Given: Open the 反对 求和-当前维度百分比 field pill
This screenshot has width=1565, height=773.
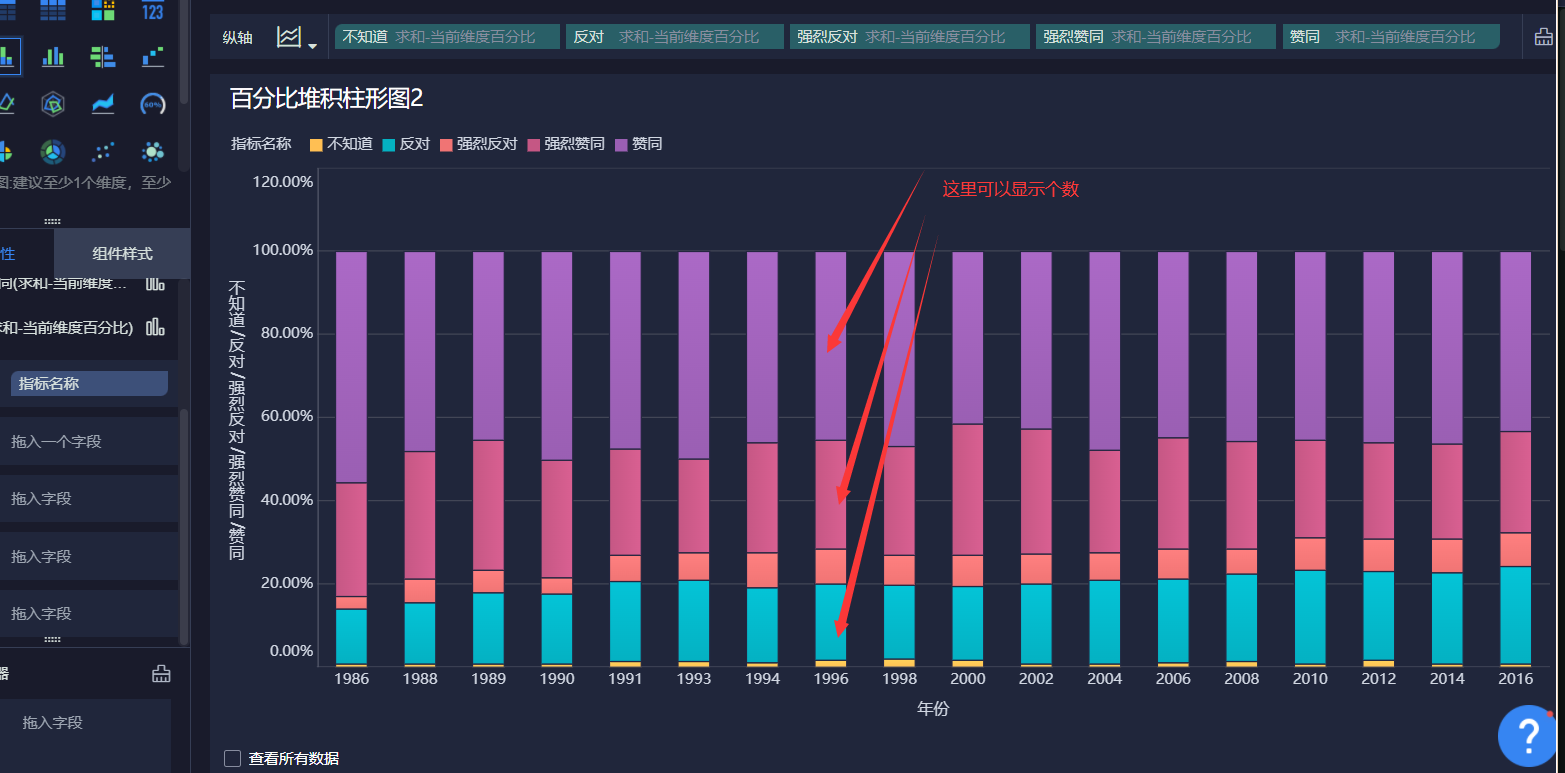Looking at the screenshot, I should [x=675, y=37].
